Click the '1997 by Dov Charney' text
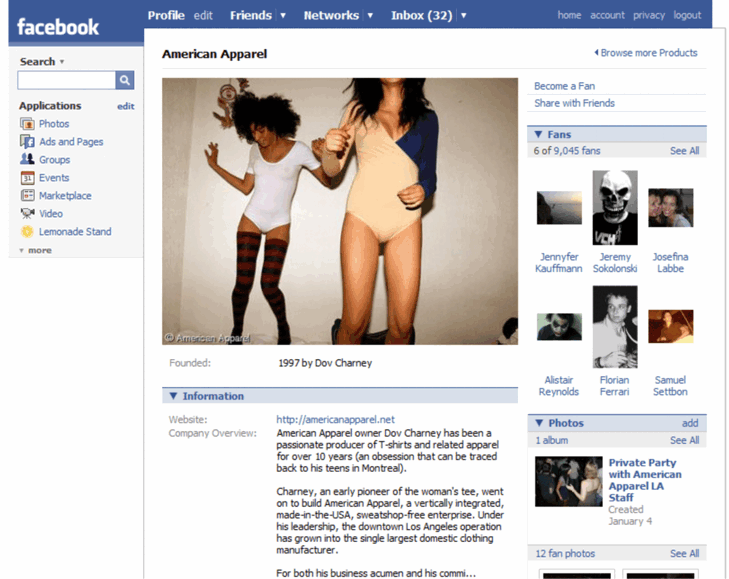729x579 pixels. (325, 363)
